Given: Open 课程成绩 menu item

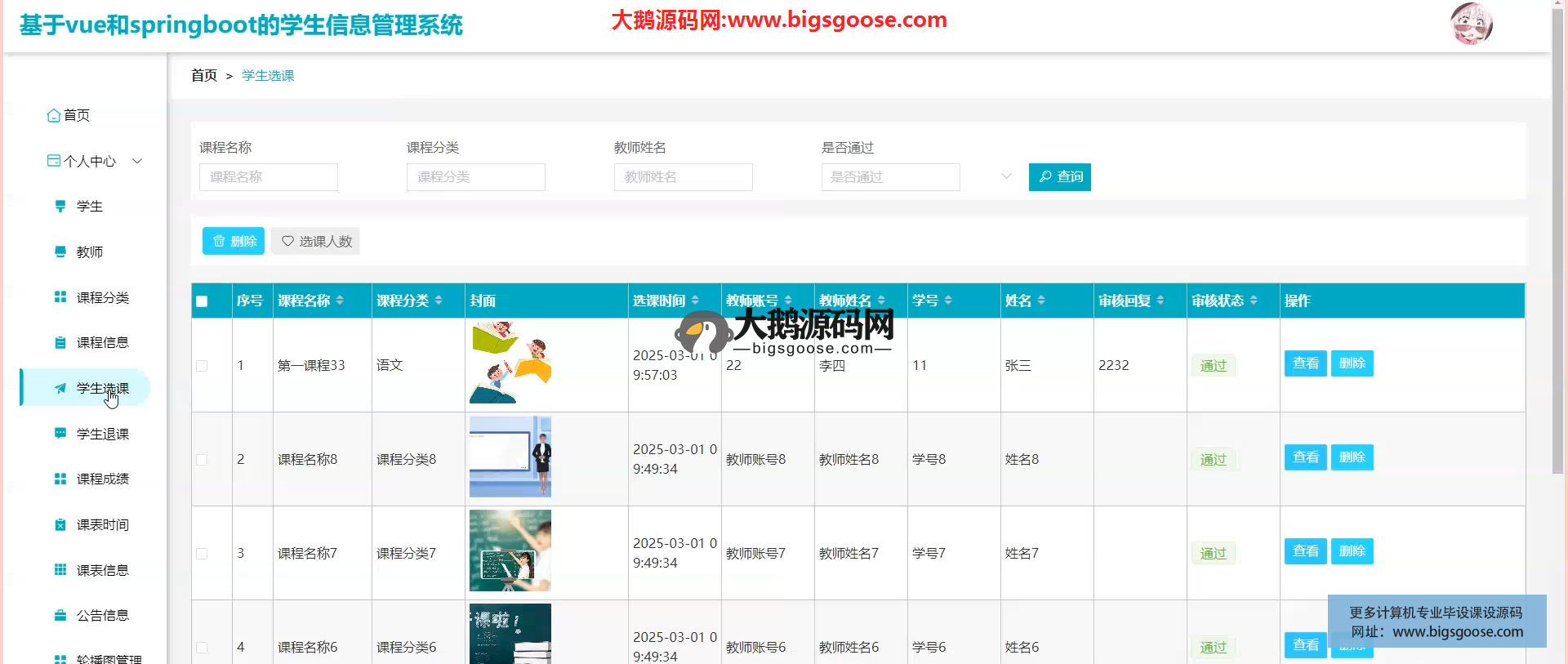Looking at the screenshot, I should [x=102, y=479].
